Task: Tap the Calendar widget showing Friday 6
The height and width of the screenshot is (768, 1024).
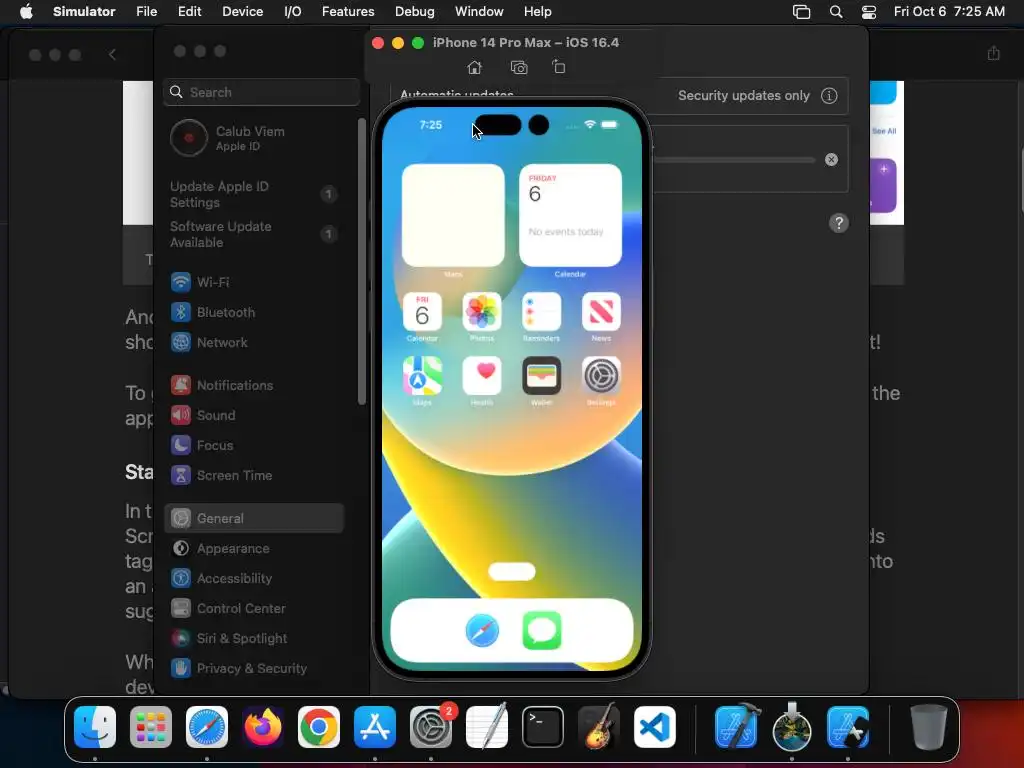Action: (570, 216)
